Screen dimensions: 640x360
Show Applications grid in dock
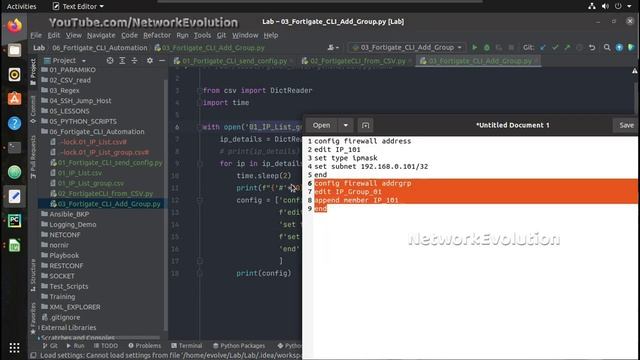pyautogui.click(x=14, y=347)
